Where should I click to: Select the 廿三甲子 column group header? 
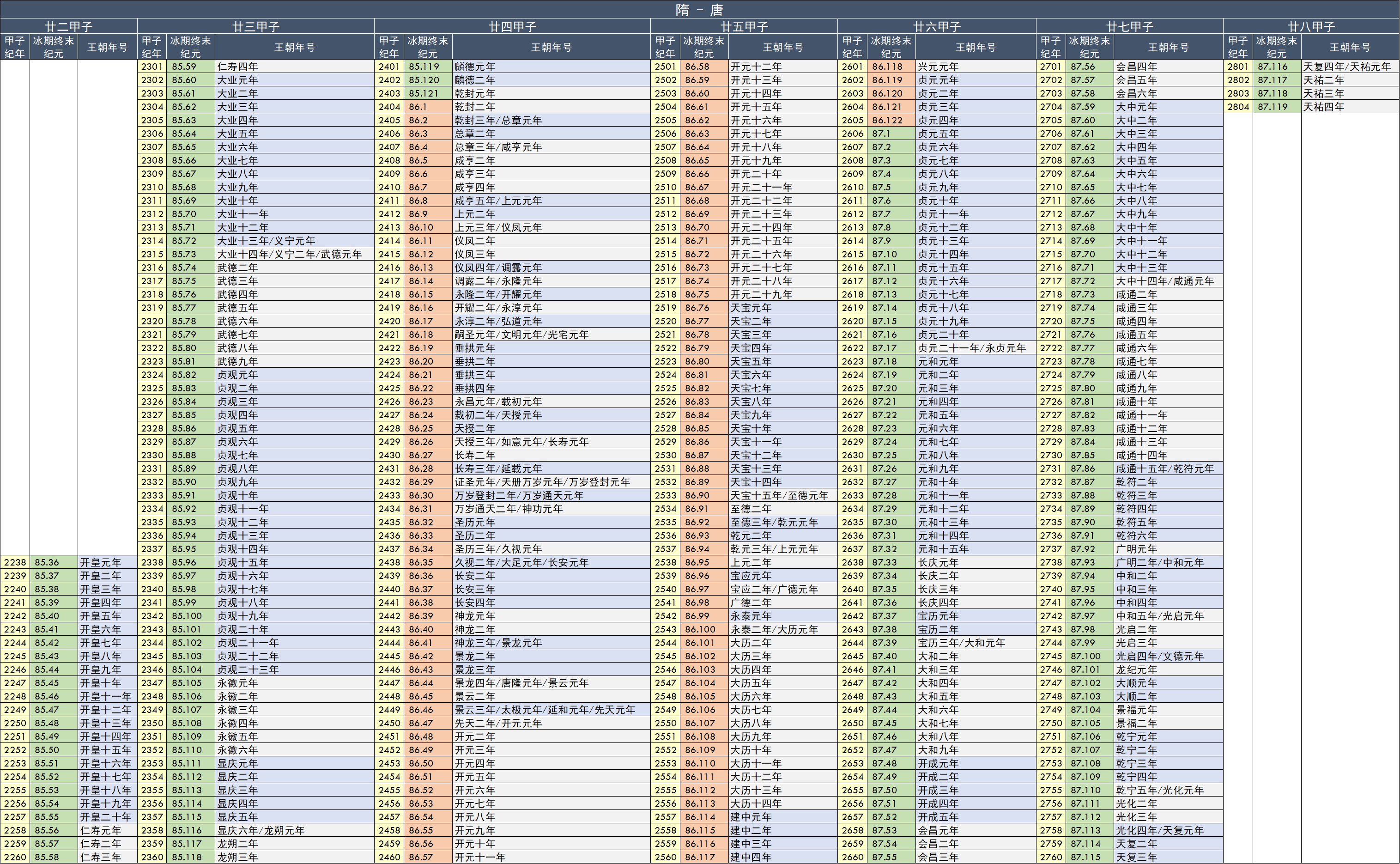(x=255, y=26)
